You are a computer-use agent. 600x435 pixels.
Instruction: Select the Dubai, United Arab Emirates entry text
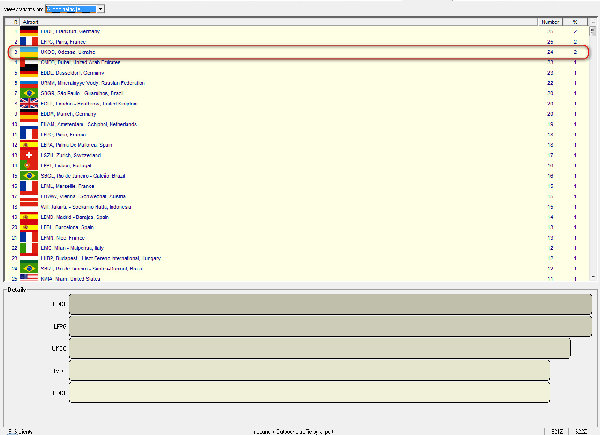point(80,62)
